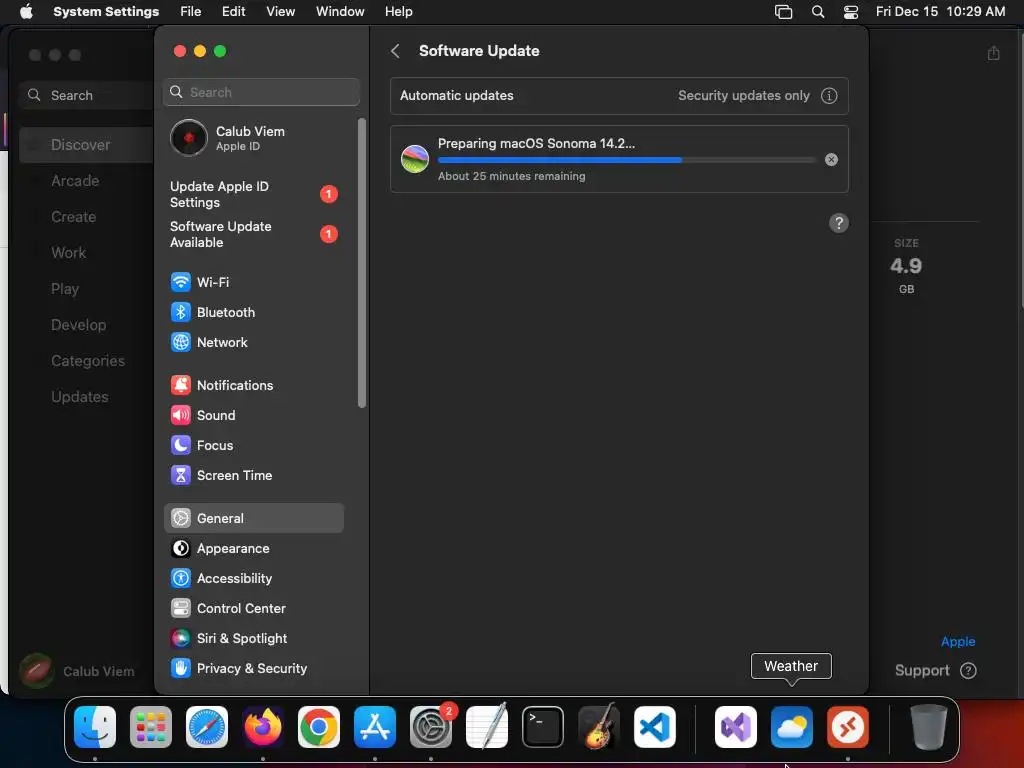Click the Automatic updates info icon
The image size is (1024, 768).
(829, 96)
